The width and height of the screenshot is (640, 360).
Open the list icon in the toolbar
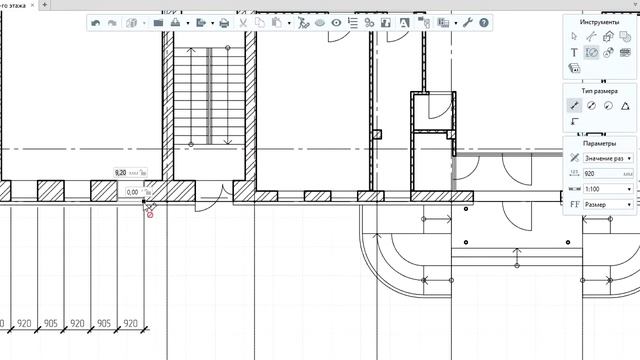[353, 23]
